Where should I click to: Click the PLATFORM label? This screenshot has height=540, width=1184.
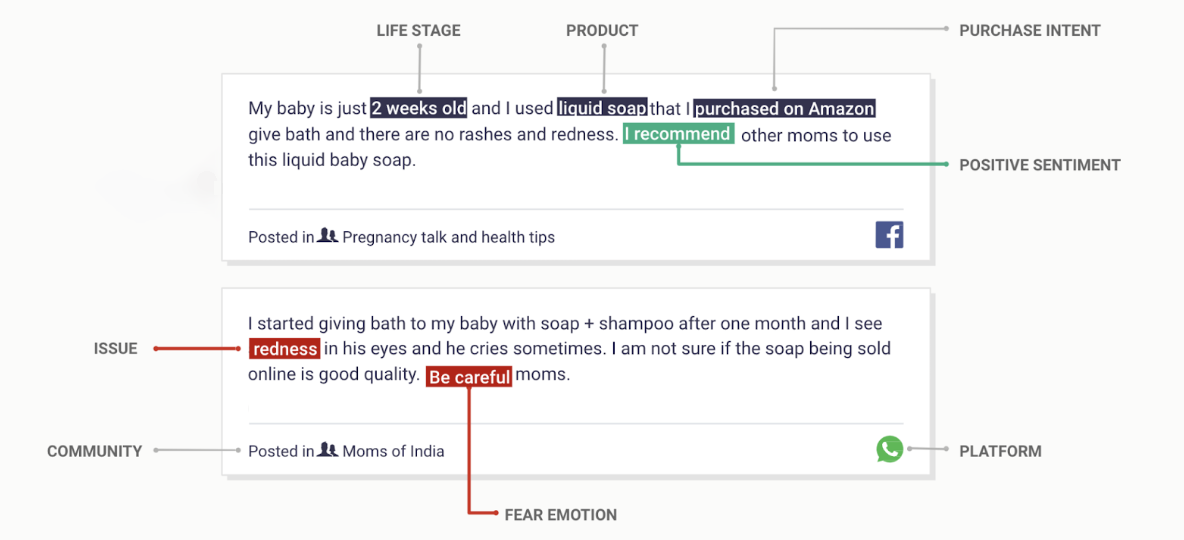coord(1001,452)
